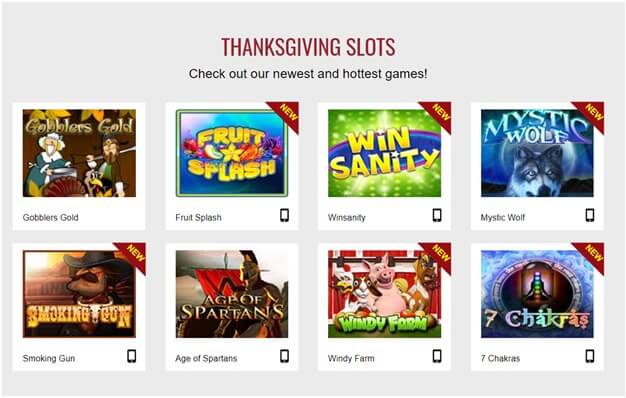Choose the Age of Spartans game image
This screenshot has height=398, width=626.
232,294
